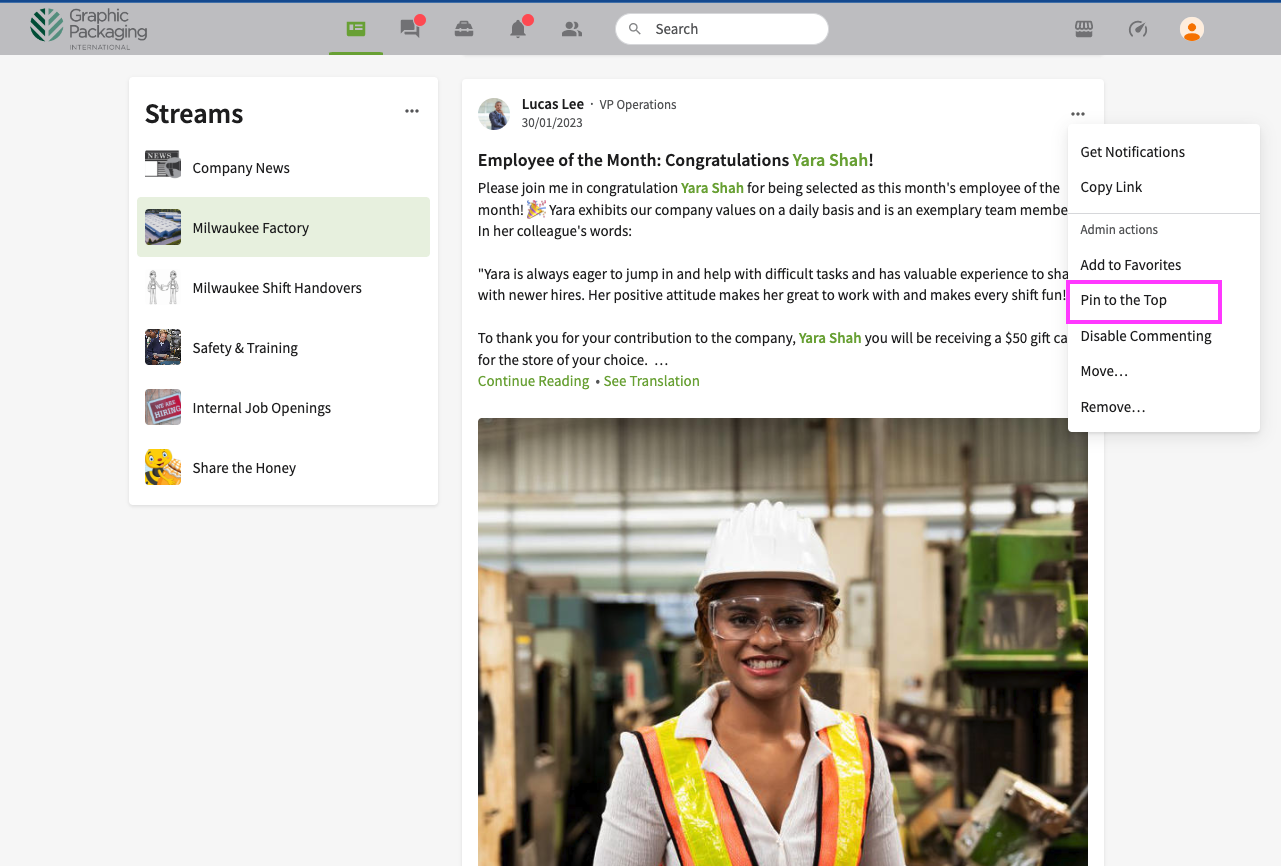Open the dashboard gauge icon
This screenshot has height=866, width=1281.
pyautogui.click(x=1138, y=29)
